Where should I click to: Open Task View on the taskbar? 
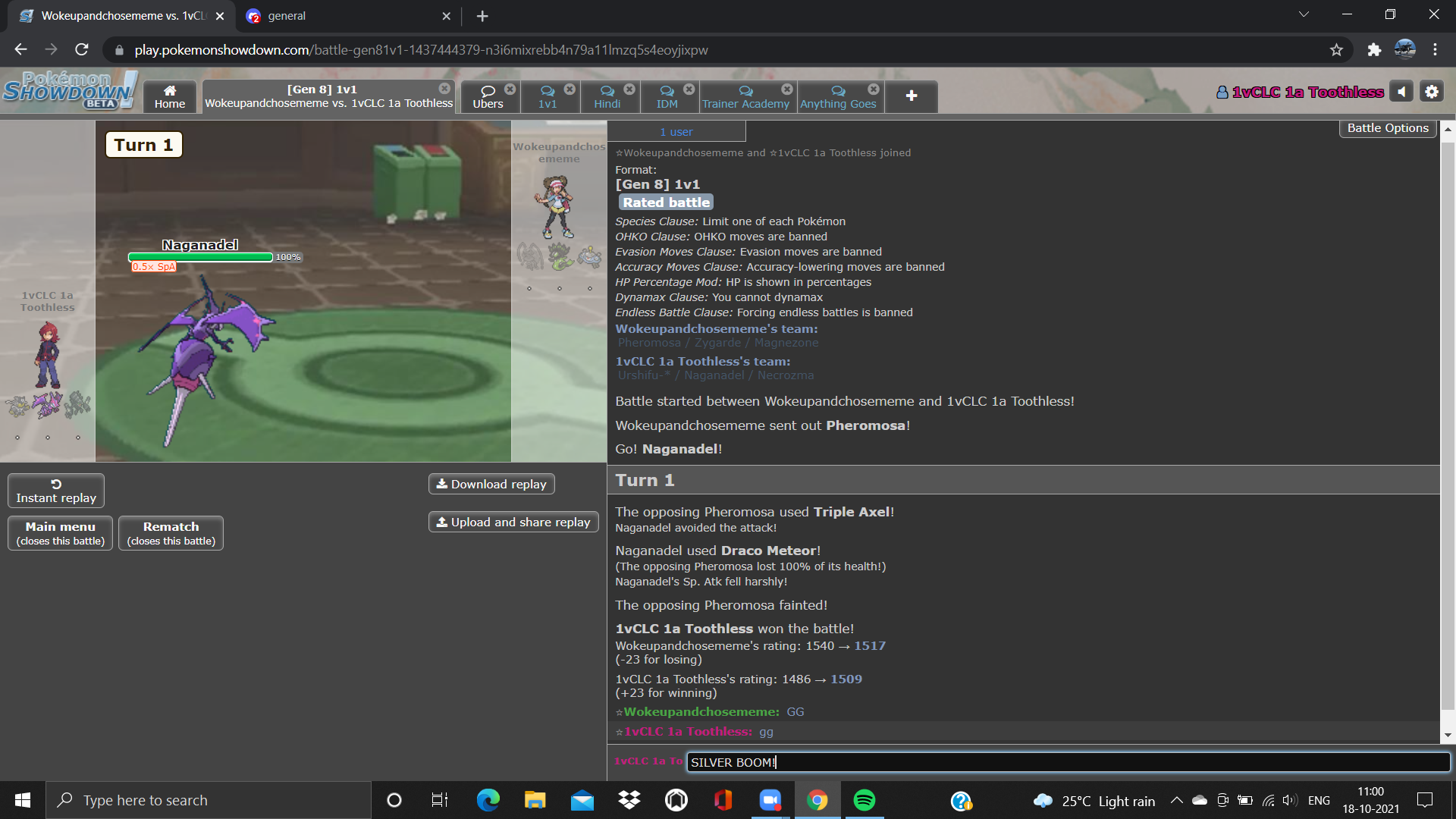pos(439,800)
